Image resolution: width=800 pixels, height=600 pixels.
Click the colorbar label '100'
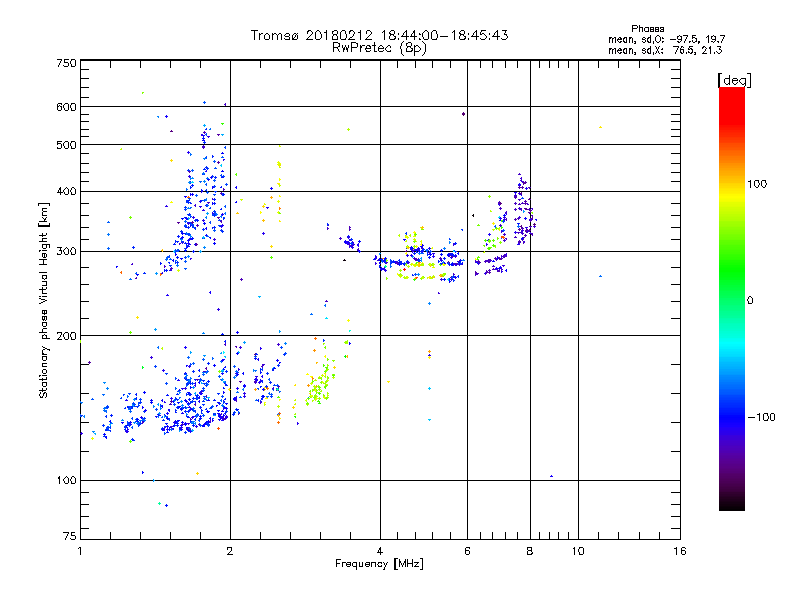tap(757, 184)
